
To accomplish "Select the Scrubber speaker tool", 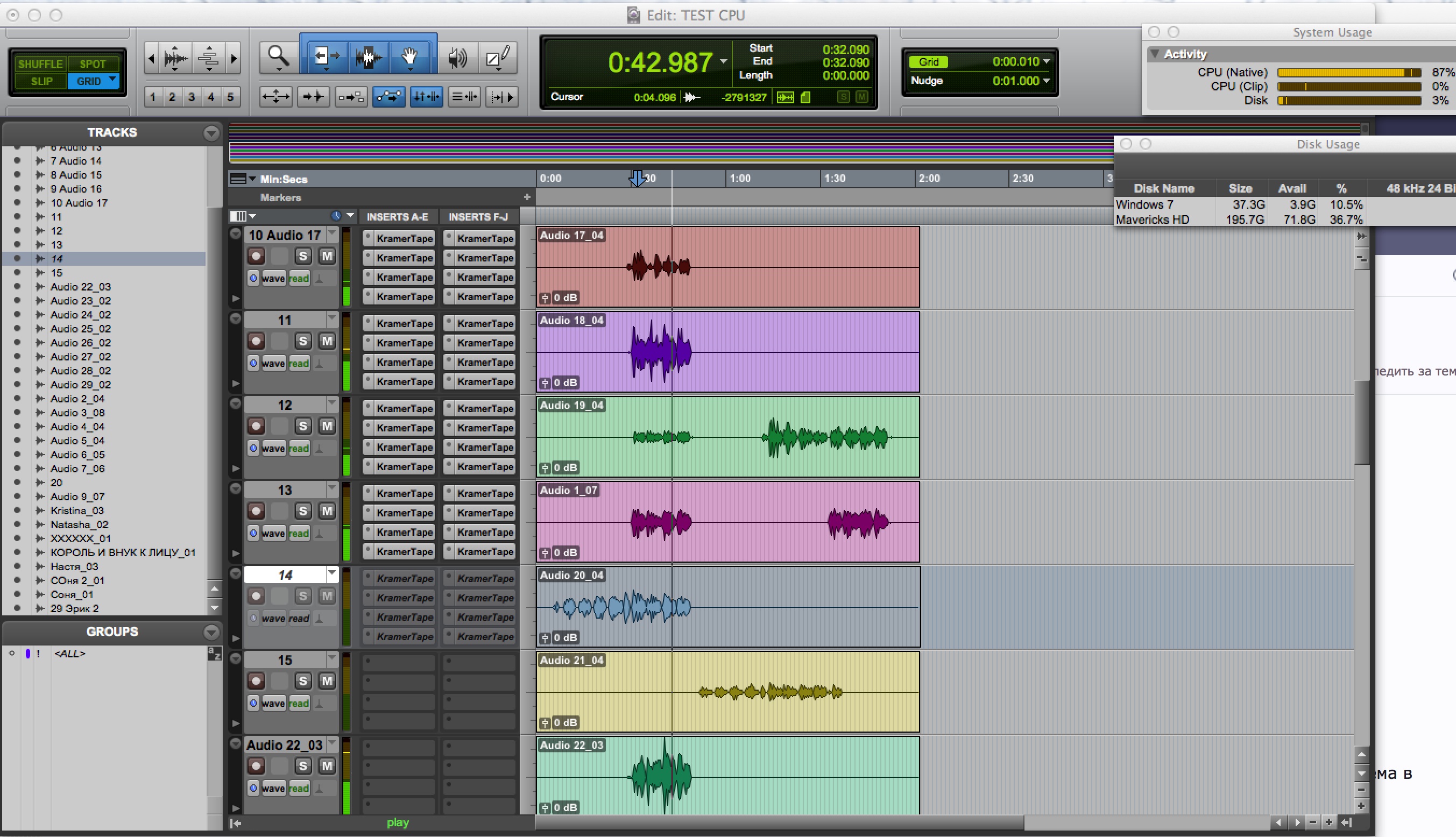I will coord(457,57).
